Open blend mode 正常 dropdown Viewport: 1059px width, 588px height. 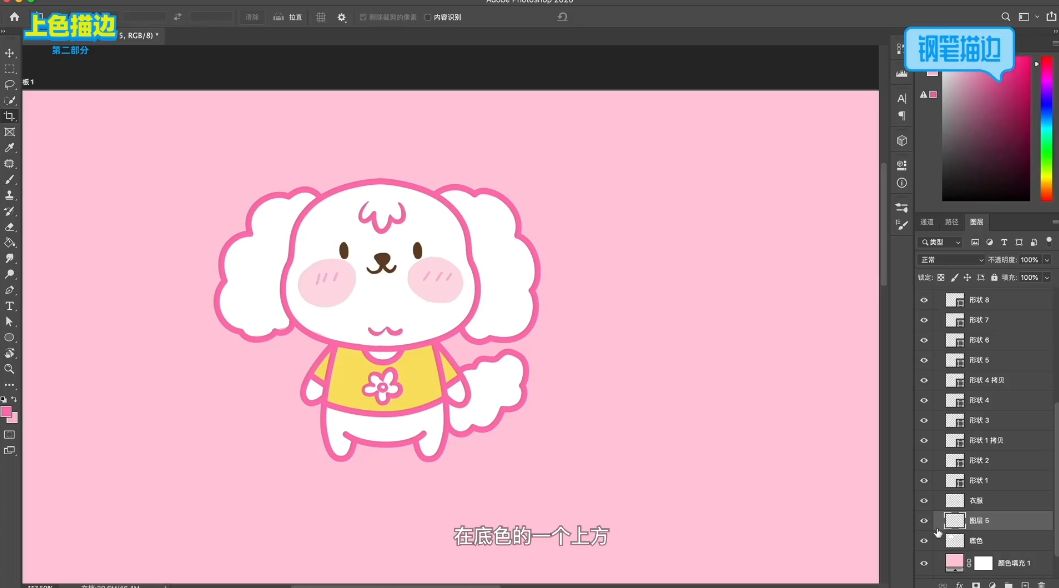coord(952,260)
